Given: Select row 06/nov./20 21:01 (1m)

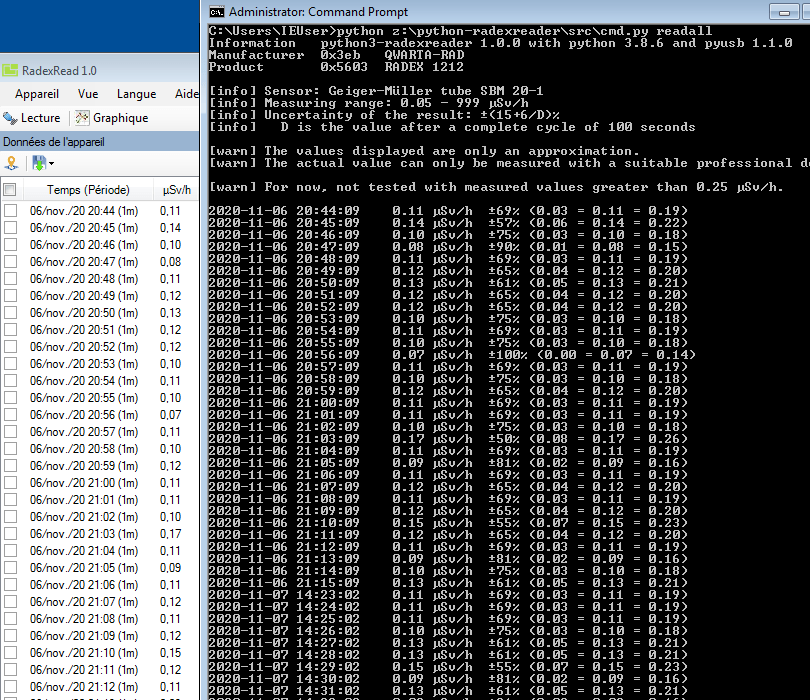Looking at the screenshot, I should (99, 500).
